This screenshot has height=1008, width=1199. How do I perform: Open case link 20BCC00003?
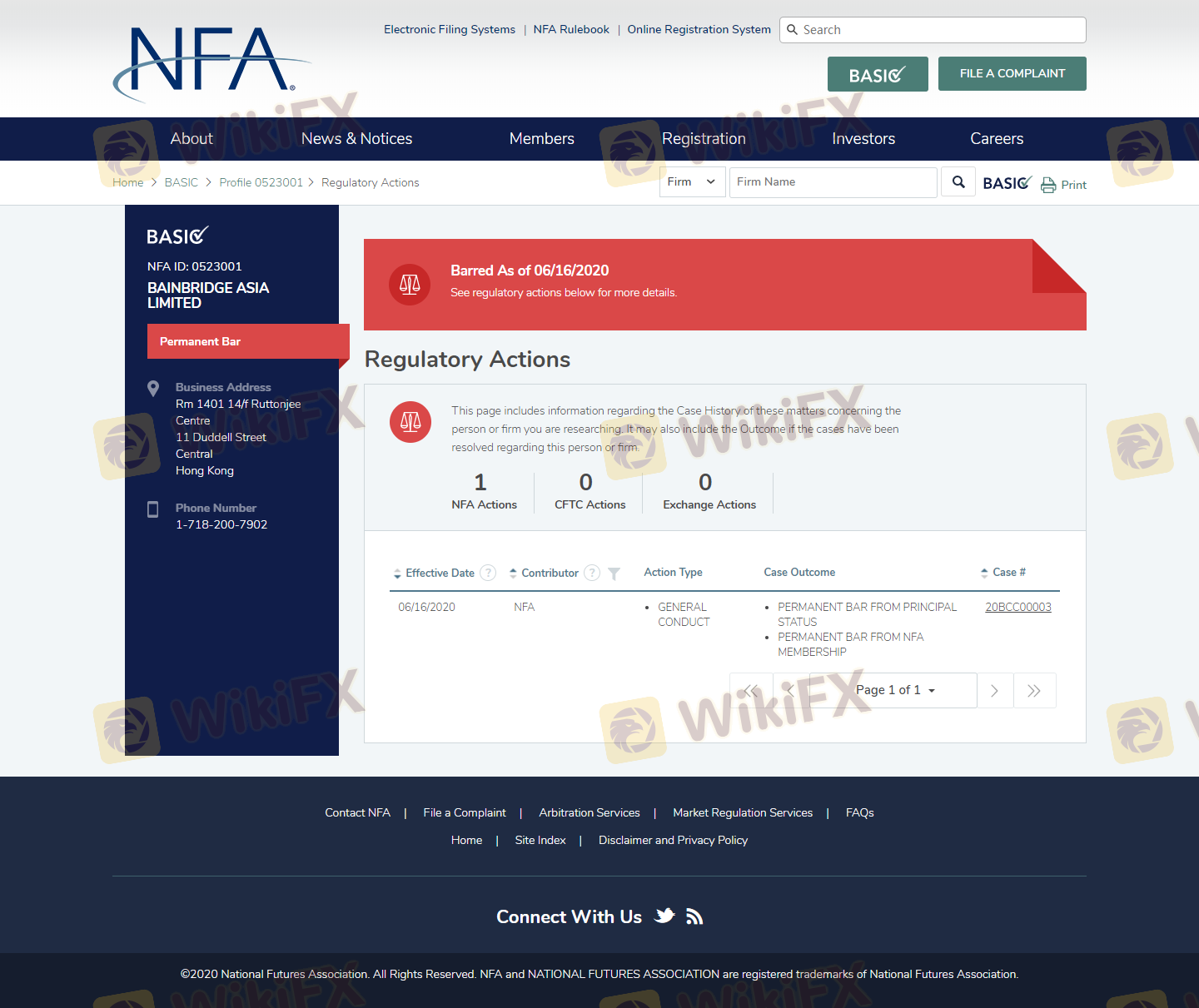1017,607
